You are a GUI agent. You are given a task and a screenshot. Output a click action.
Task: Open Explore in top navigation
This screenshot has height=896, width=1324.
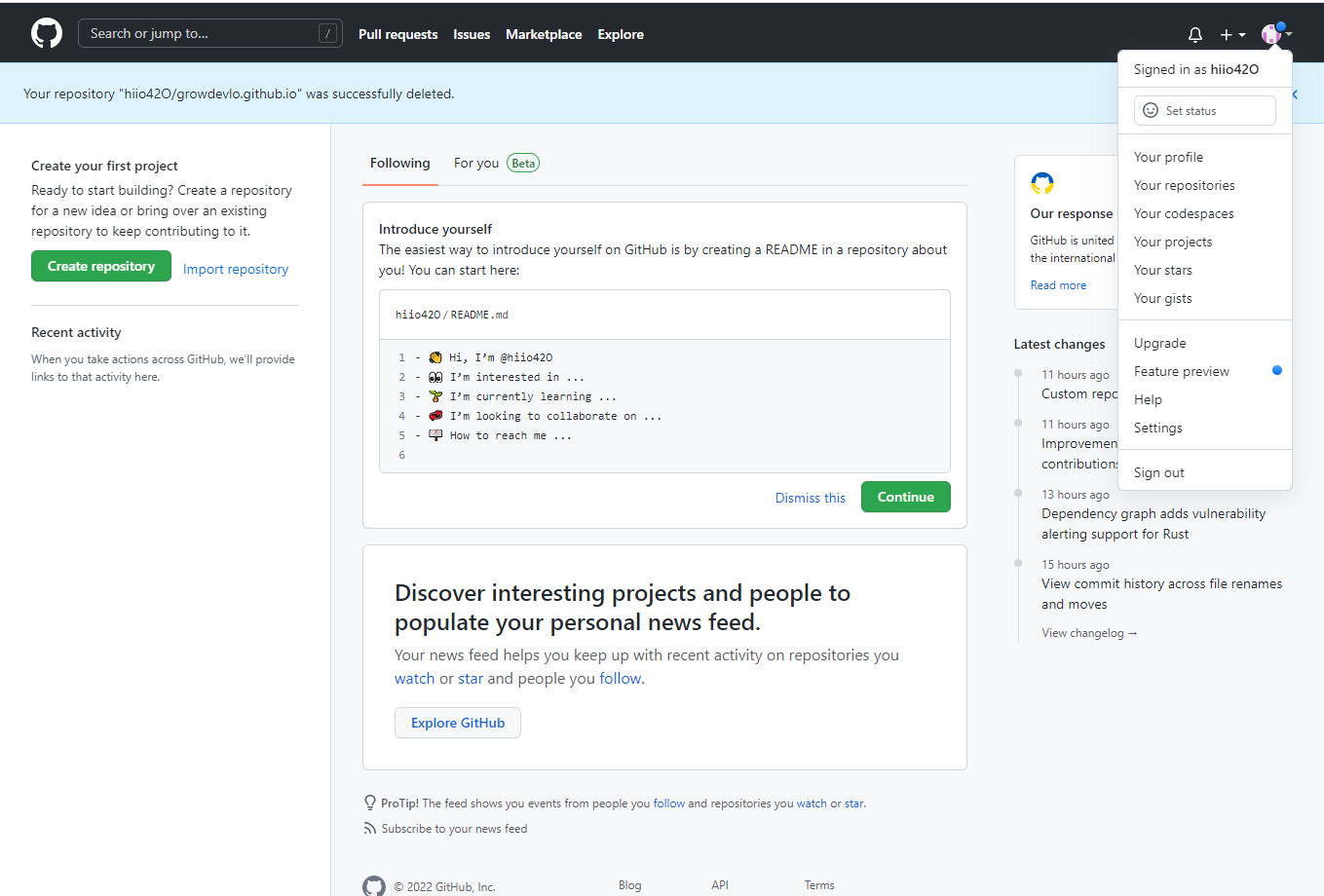point(621,34)
